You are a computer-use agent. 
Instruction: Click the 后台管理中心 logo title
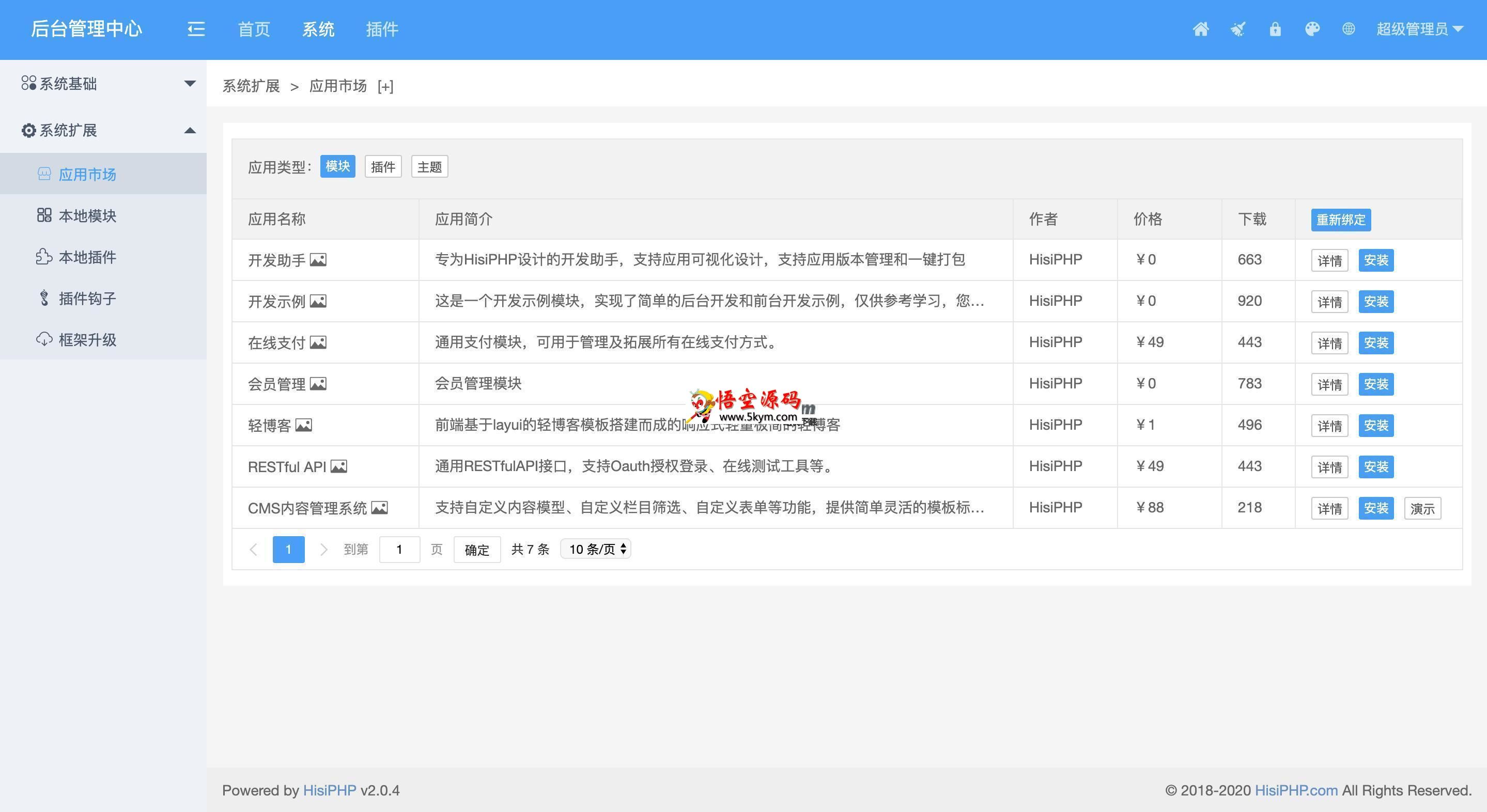point(87,29)
